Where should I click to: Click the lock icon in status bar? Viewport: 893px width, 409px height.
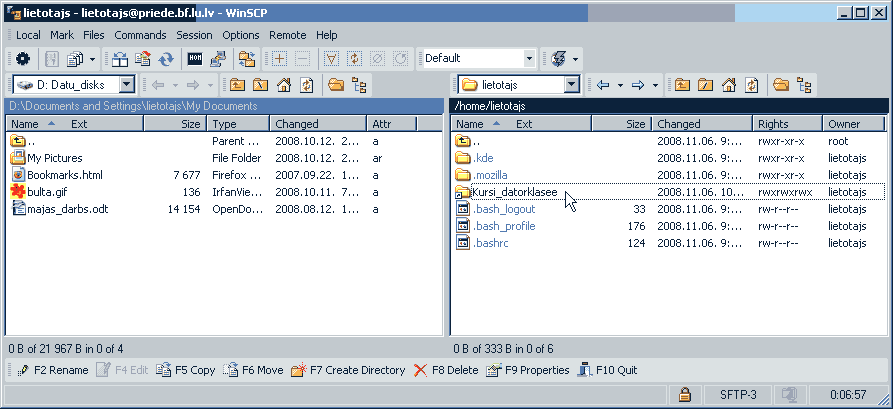coord(685,394)
